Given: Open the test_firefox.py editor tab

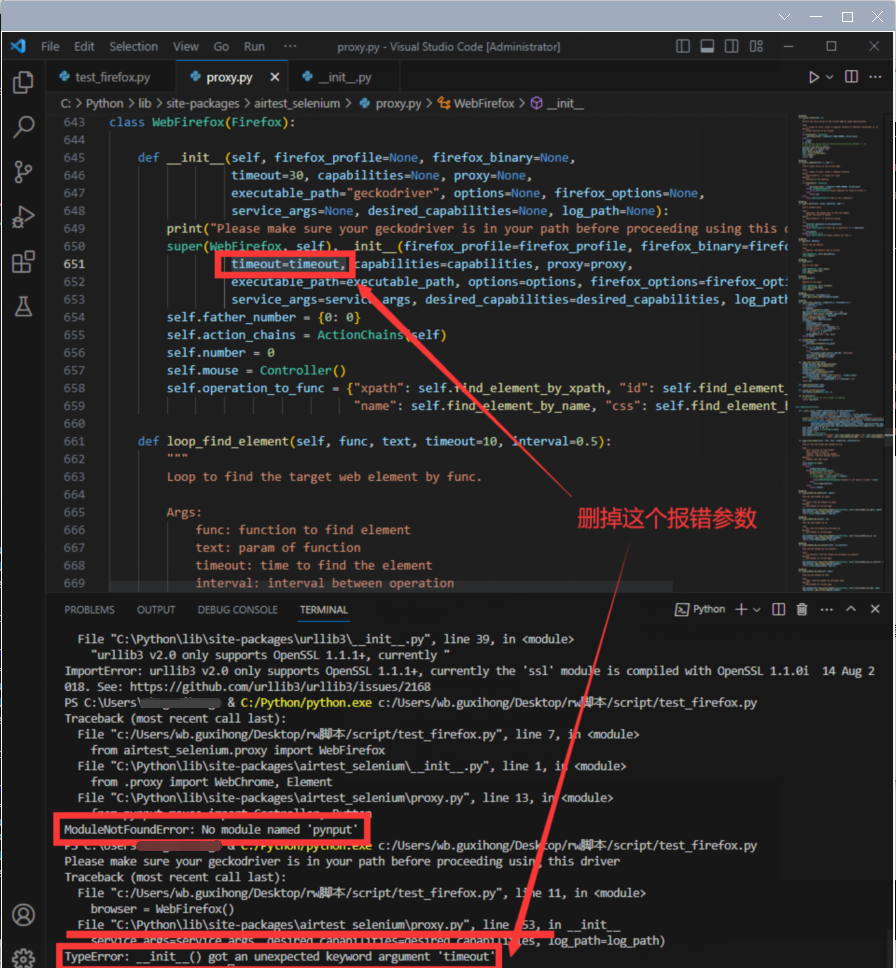Looking at the screenshot, I should click(112, 77).
